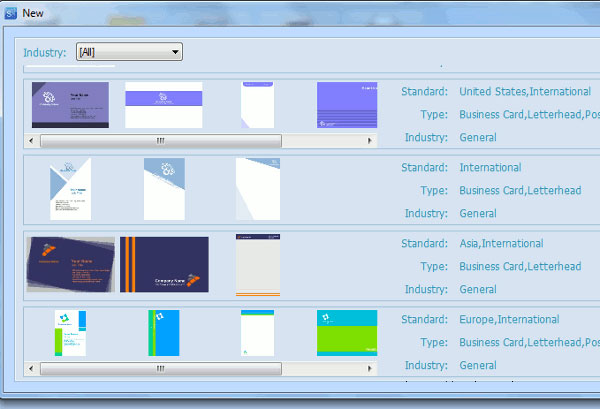Click the horizontal scrollbar thumb in purple template row

click(161, 141)
